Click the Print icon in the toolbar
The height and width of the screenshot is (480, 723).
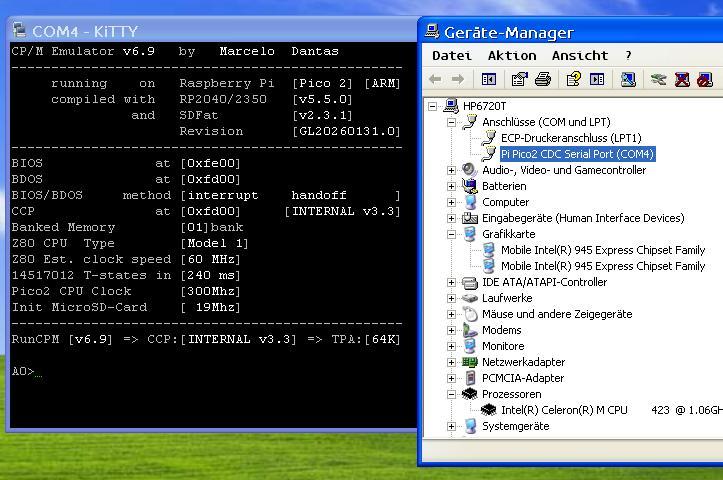tap(543, 79)
